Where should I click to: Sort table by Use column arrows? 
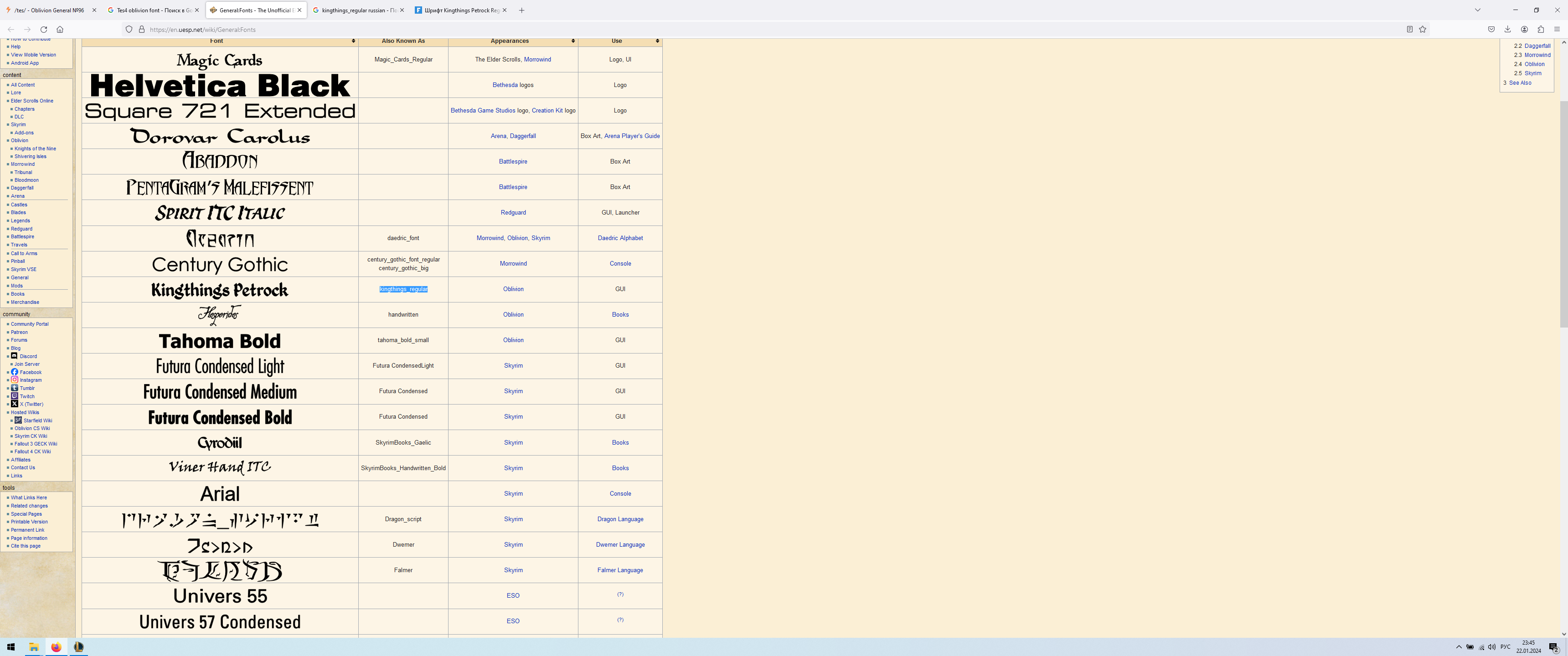(657, 41)
